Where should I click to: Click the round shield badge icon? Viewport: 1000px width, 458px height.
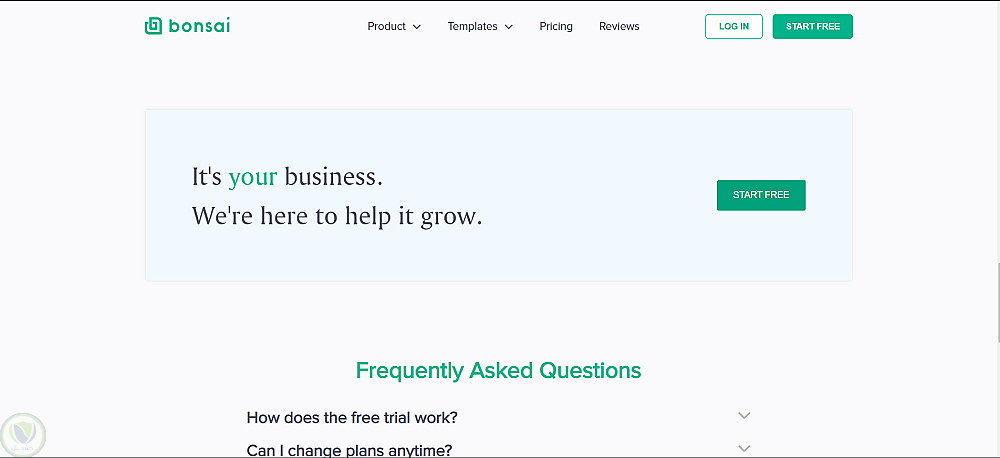pos(23,434)
